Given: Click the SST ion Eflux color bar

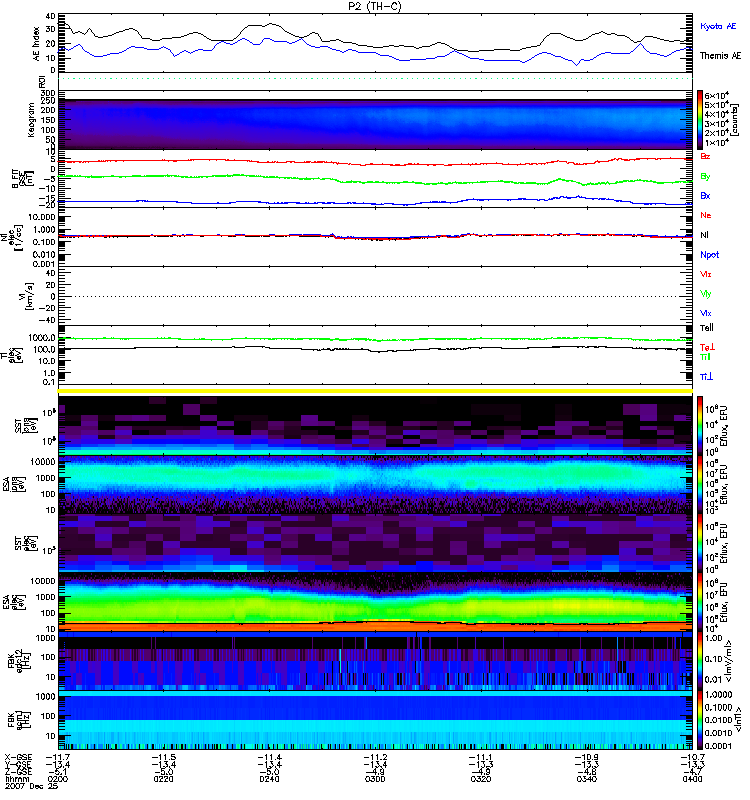Looking at the screenshot, I should pos(700,425).
